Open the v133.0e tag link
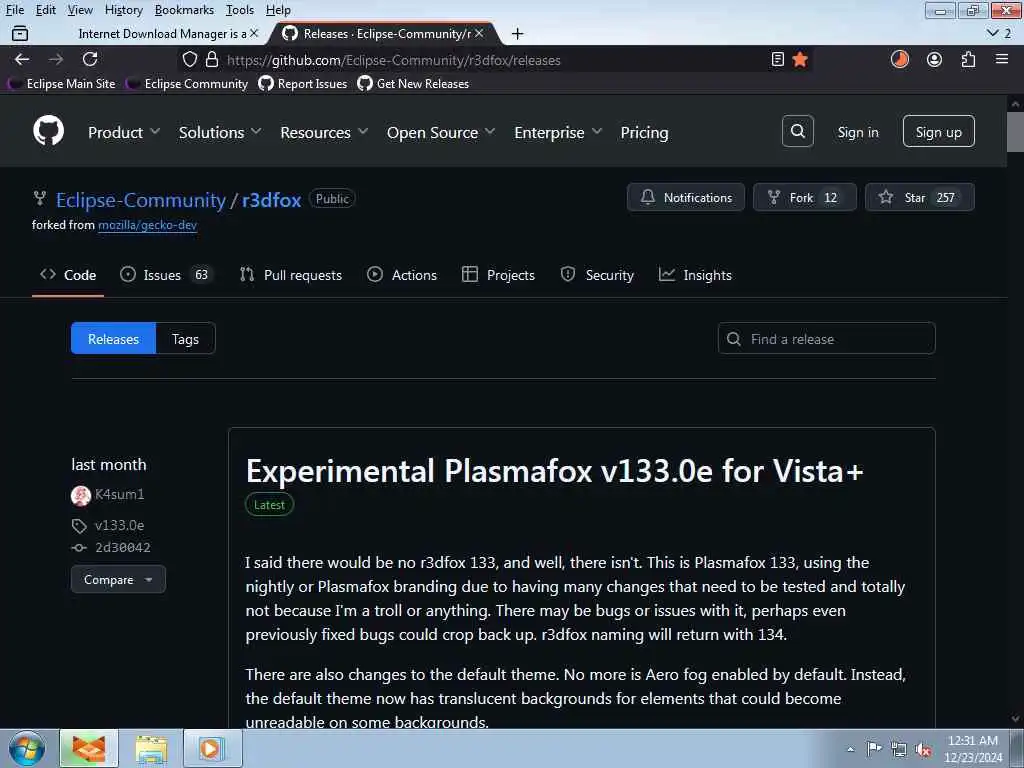The width and height of the screenshot is (1024, 768). pyautogui.click(x=119, y=525)
